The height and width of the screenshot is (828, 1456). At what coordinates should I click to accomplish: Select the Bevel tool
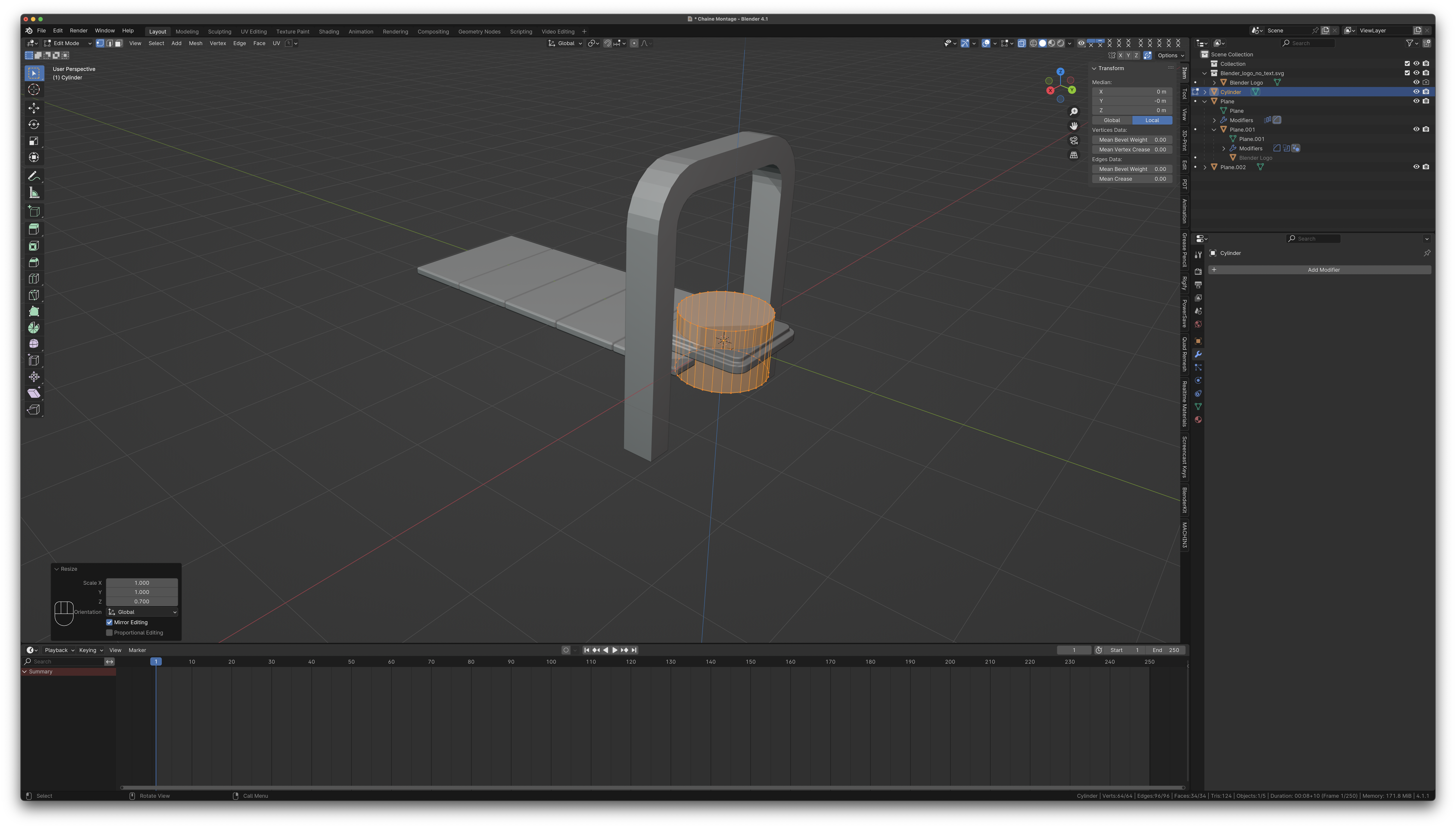pos(34,262)
